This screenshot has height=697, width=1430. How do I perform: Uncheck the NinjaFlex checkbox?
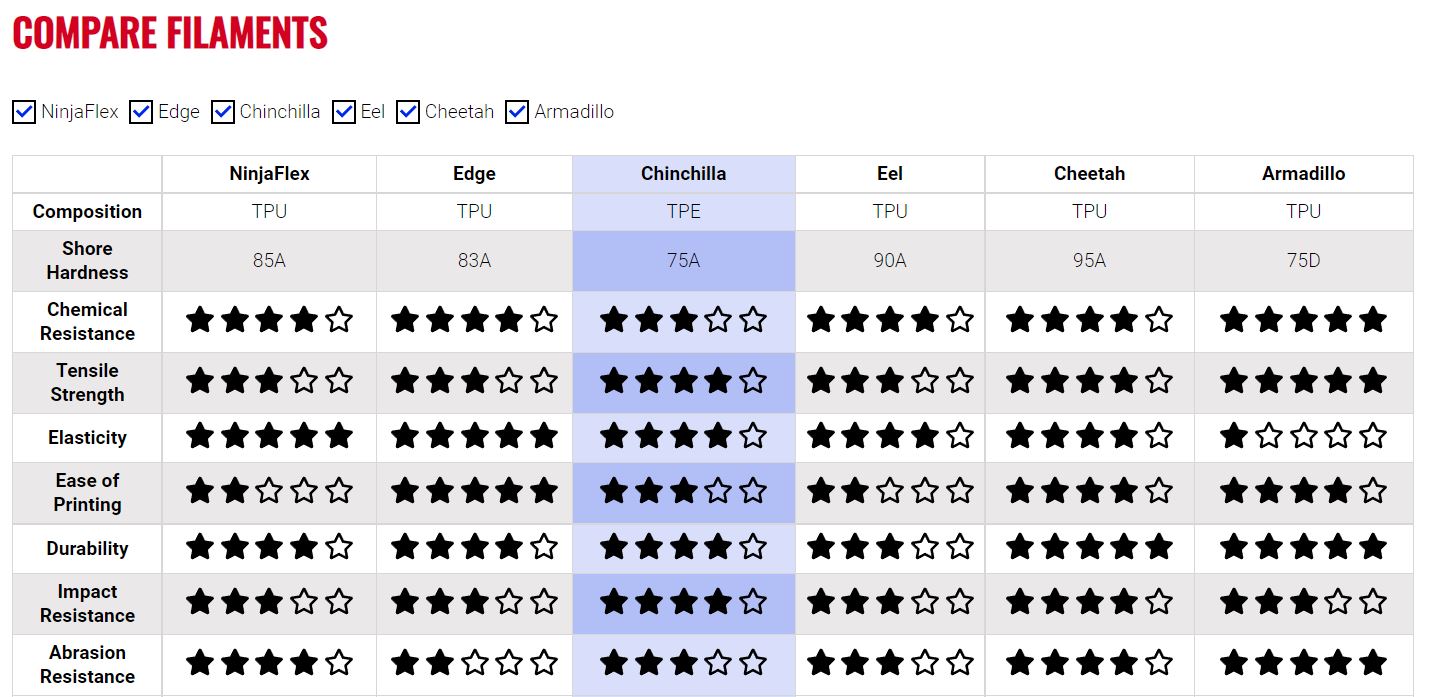[x=24, y=112]
